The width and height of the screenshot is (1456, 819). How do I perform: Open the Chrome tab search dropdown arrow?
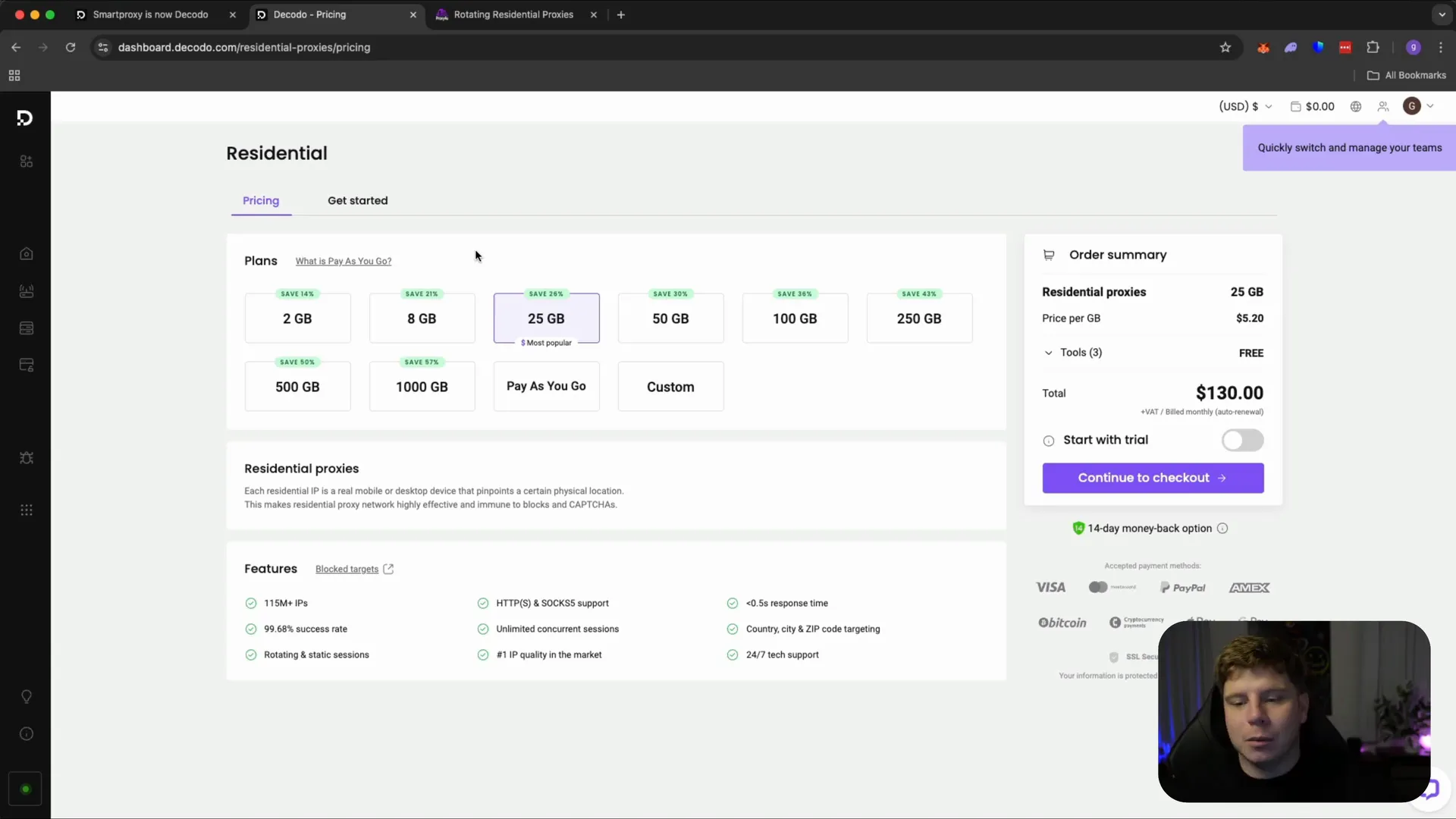[1442, 14]
